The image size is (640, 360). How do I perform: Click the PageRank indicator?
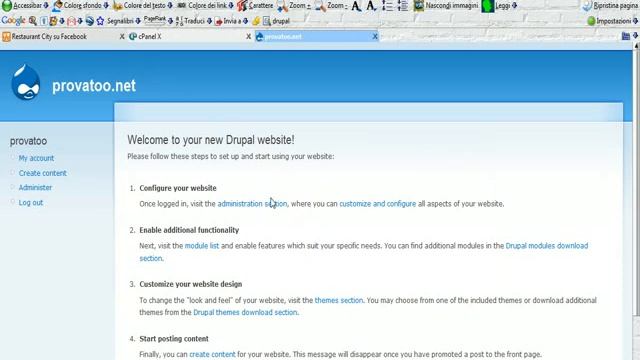(x=155, y=20)
